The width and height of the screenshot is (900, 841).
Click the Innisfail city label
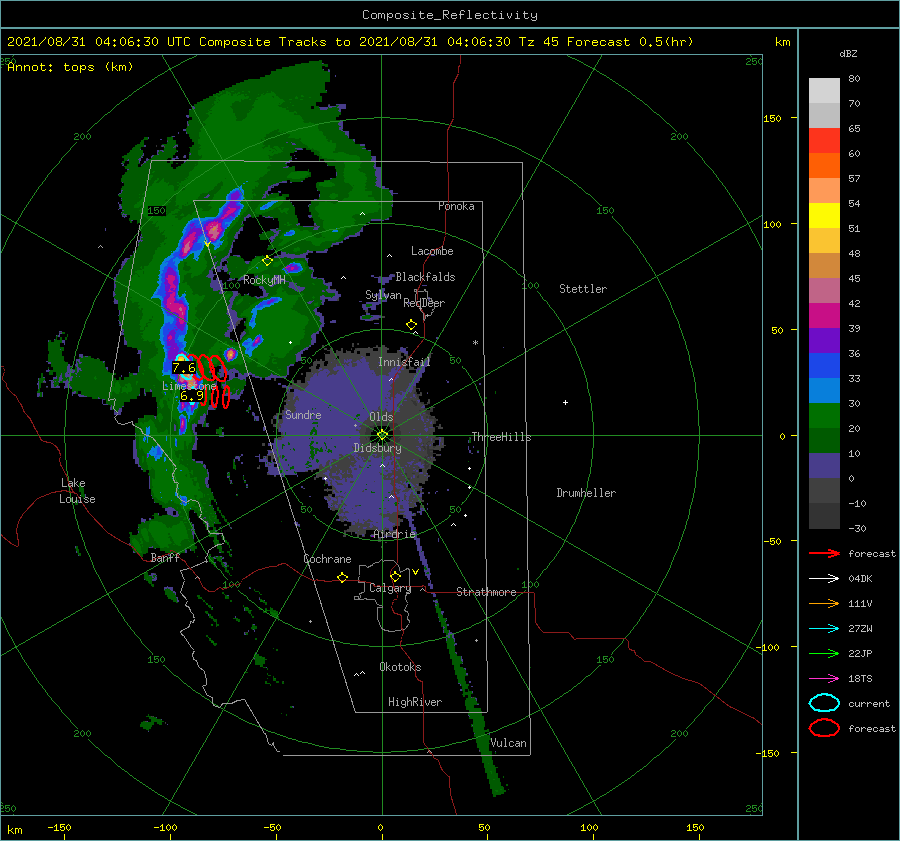[x=404, y=362]
